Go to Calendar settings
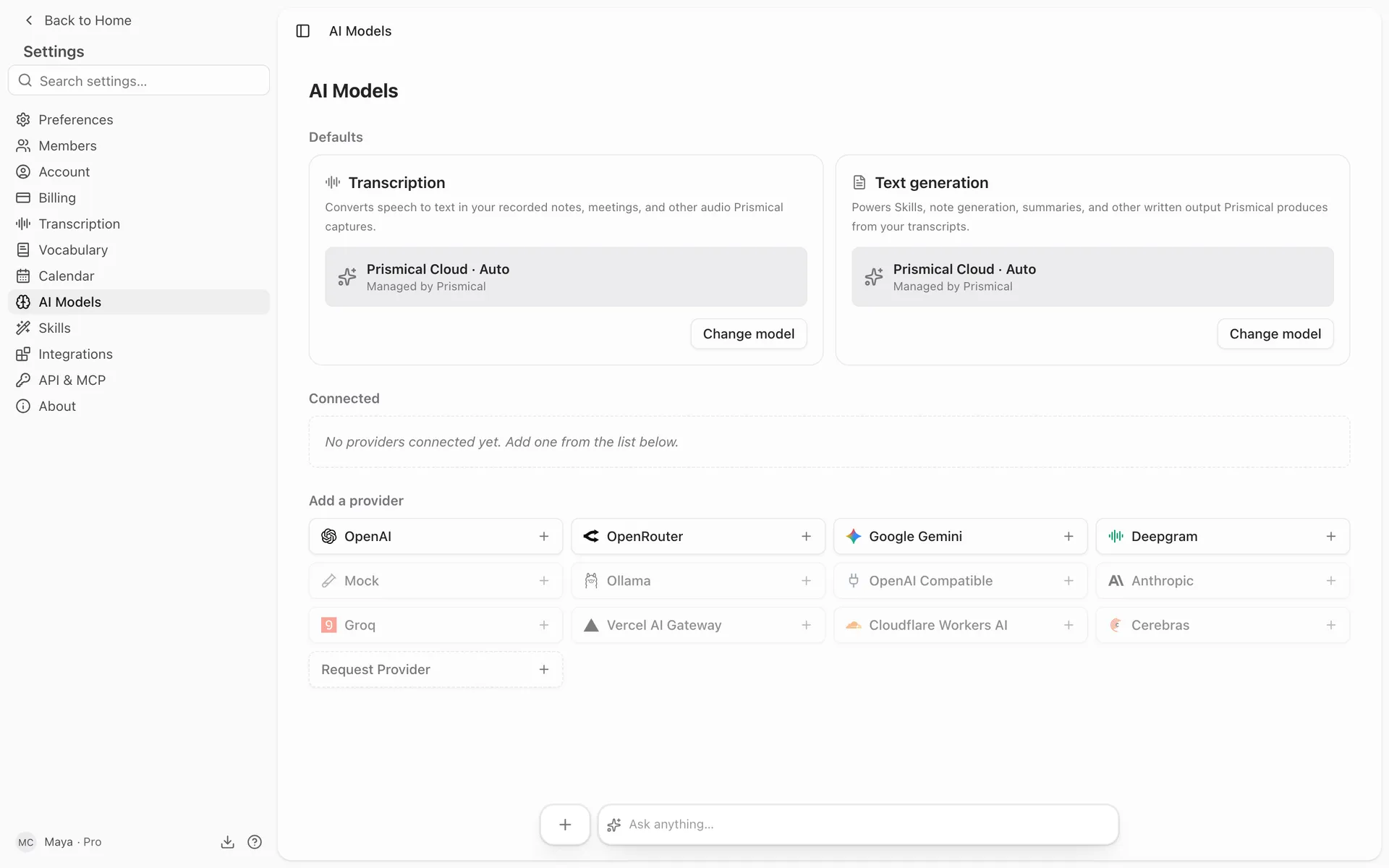The width and height of the screenshot is (1389, 868). (139, 276)
